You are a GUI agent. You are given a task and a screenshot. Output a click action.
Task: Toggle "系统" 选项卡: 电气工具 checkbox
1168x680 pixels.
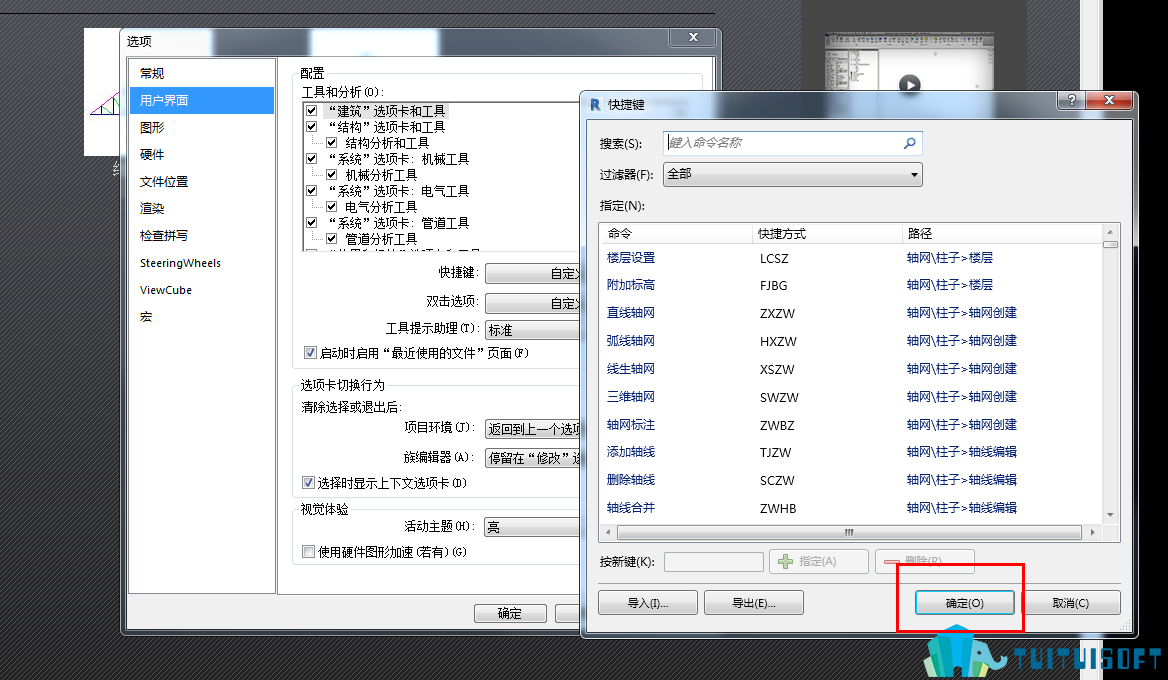[x=312, y=191]
